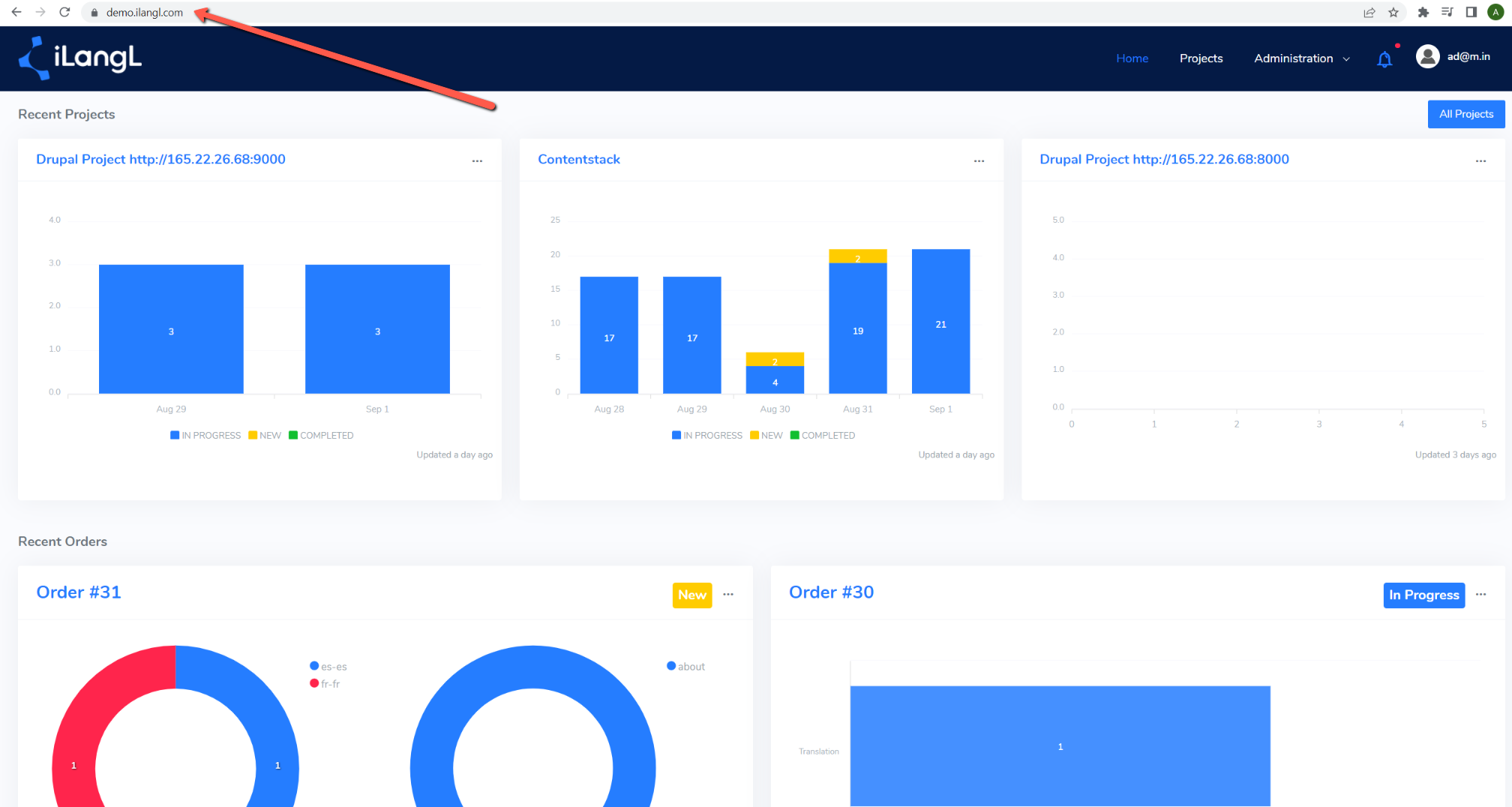Viewport: 1512px width, 807px height.
Task: Click the iLangL logo
Action: (80, 58)
